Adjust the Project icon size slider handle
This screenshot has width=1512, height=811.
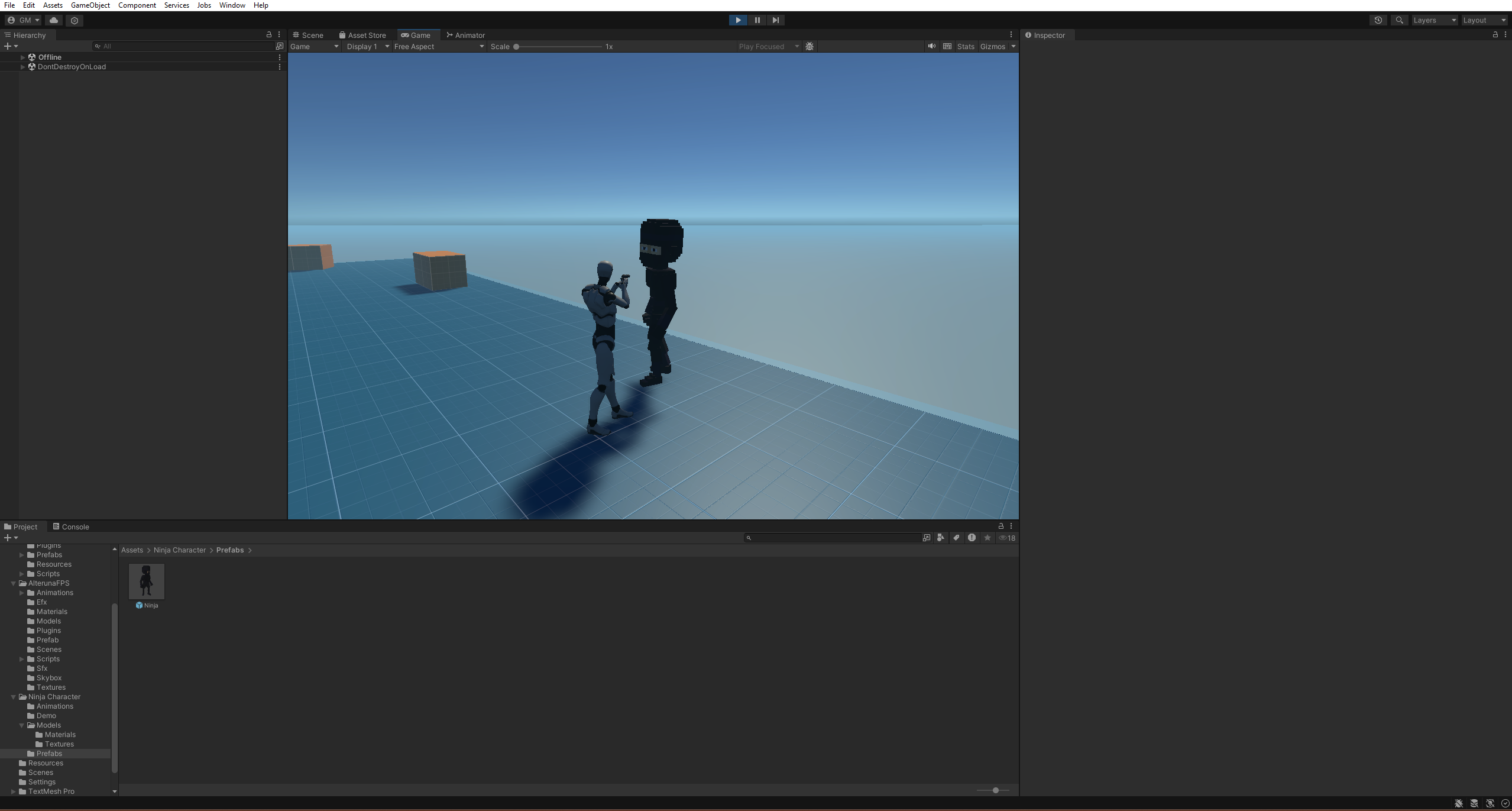click(996, 790)
